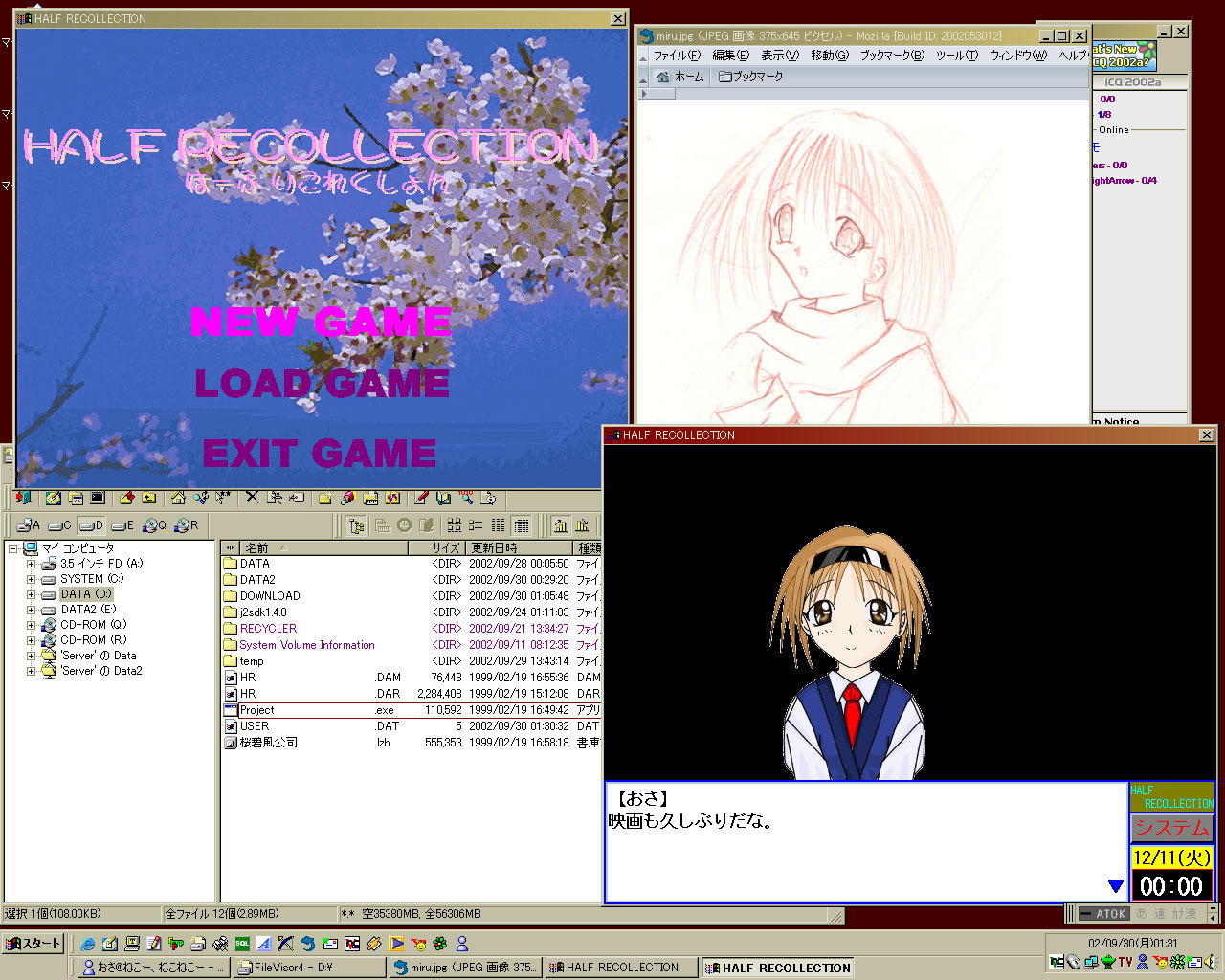Collapse マイ コンピュータ tree node

(x=13, y=548)
